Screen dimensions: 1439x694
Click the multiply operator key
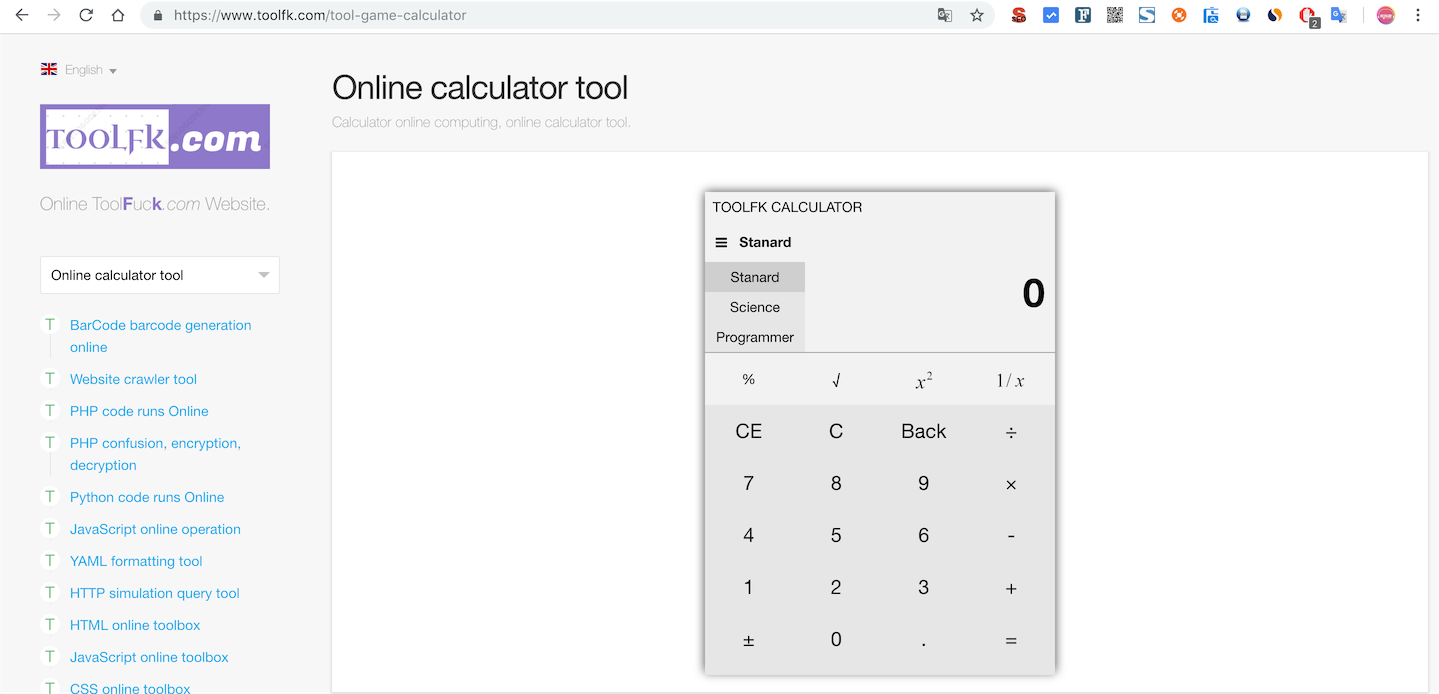pos(1011,485)
